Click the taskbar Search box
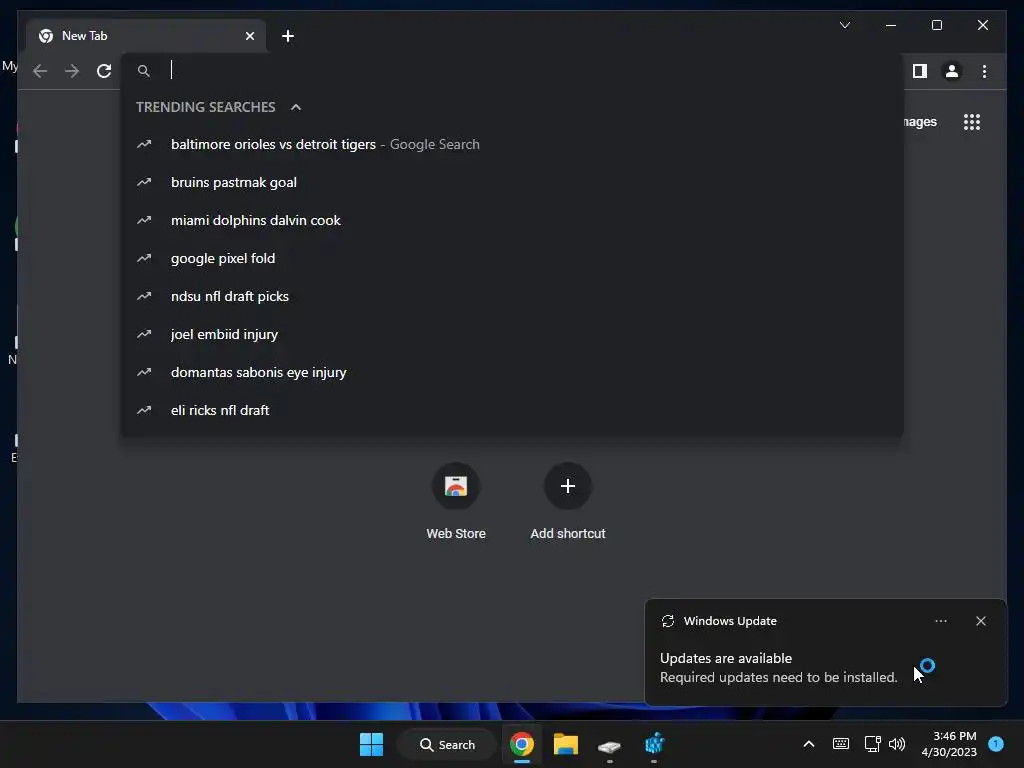1024x768 pixels. click(x=447, y=744)
